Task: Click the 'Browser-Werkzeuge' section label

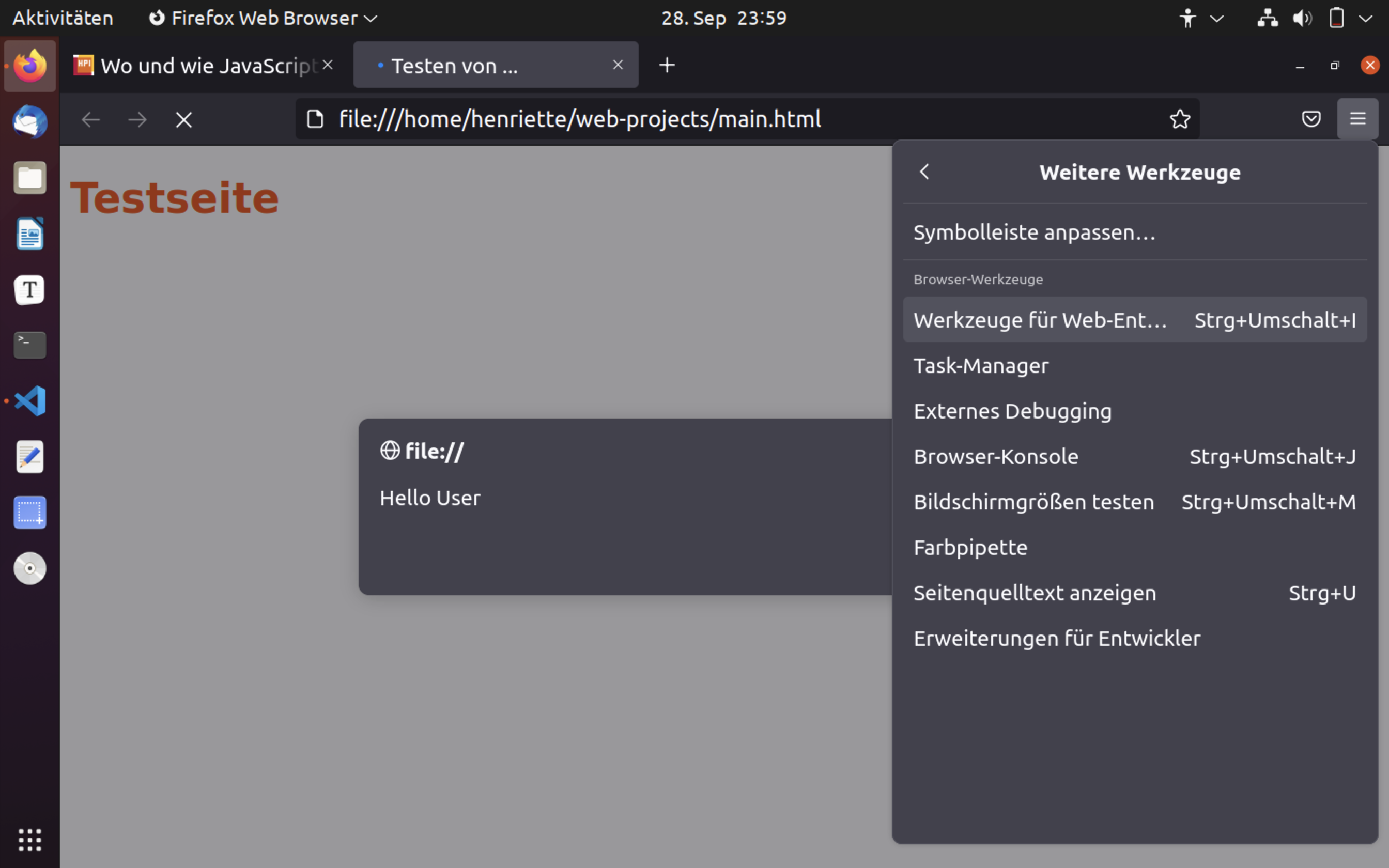Action: [978, 280]
